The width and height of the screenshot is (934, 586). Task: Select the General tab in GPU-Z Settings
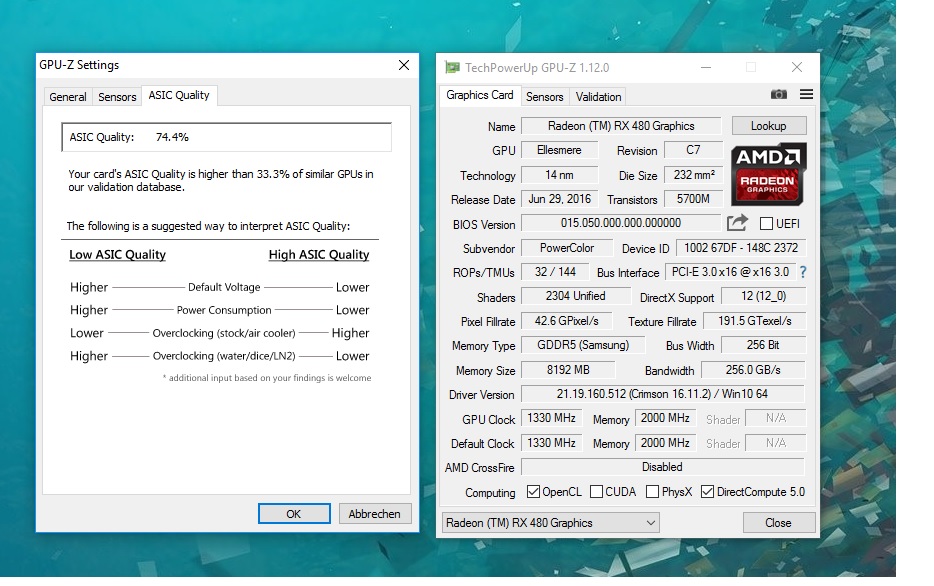[x=68, y=97]
